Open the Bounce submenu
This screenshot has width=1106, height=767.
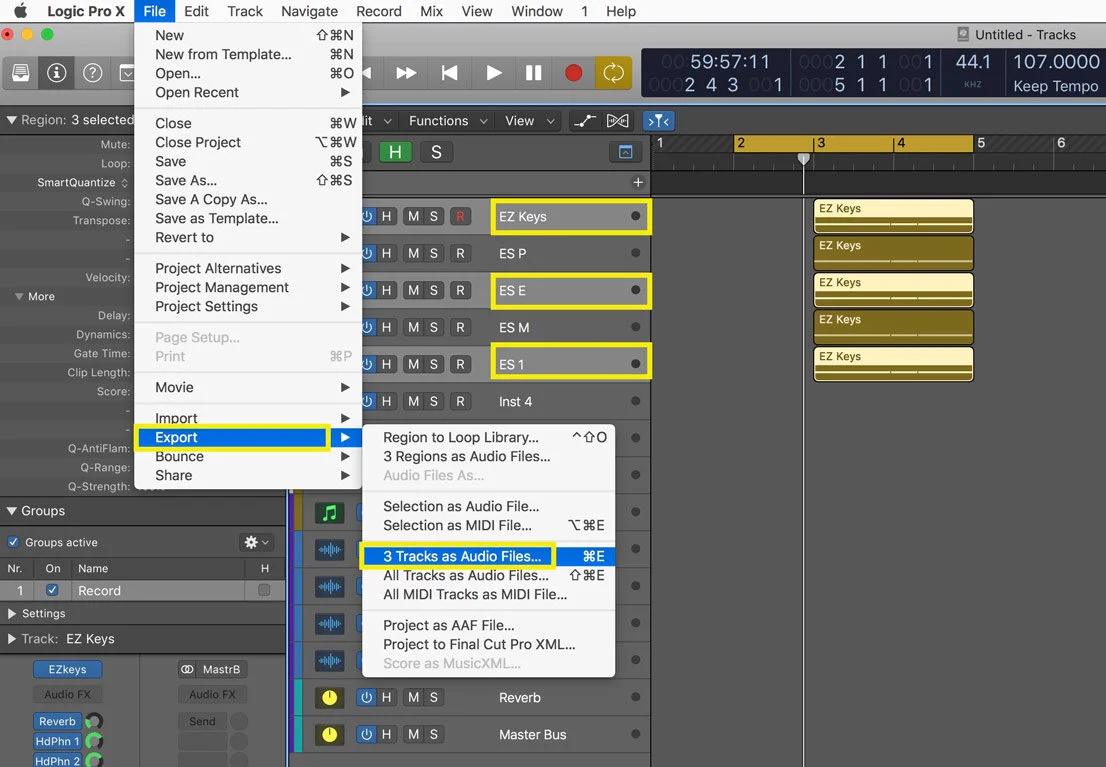248,457
